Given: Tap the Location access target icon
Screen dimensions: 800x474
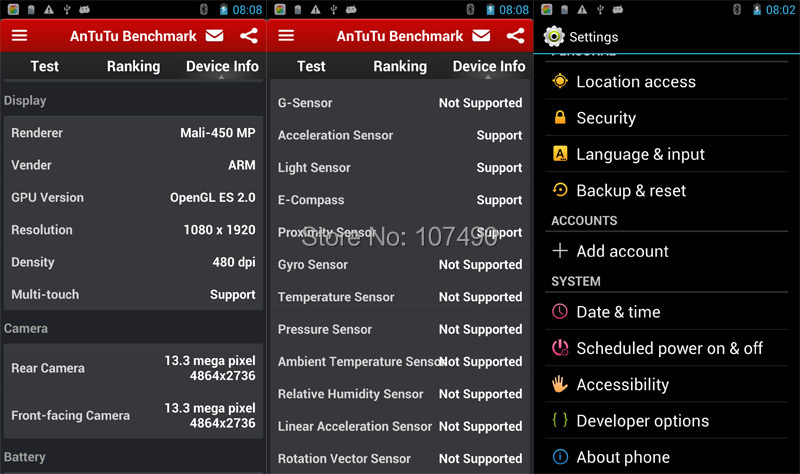Looking at the screenshot, I should 560,81.
